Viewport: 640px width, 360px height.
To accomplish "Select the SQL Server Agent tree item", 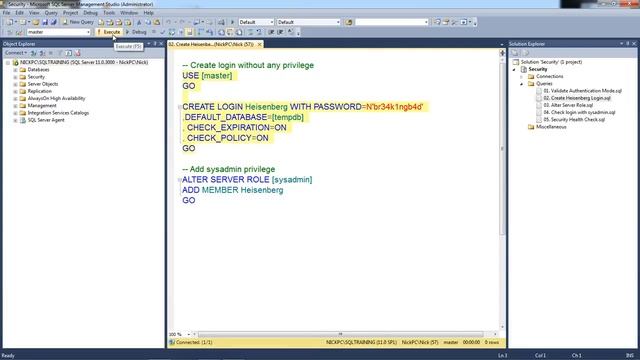I will tap(46, 120).
